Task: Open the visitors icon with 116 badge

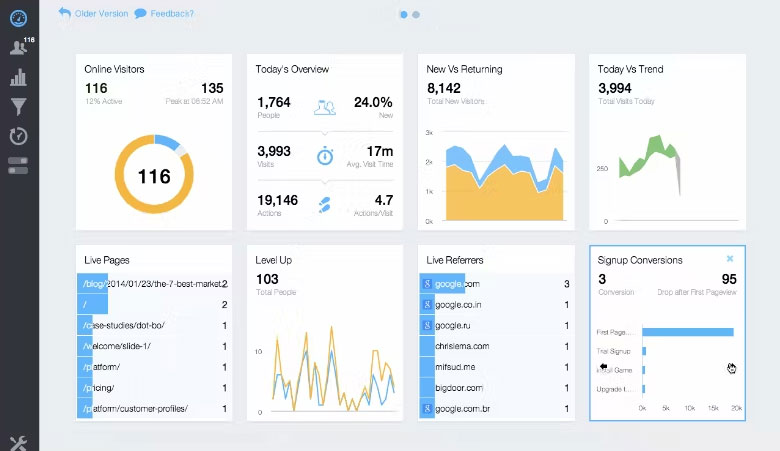Action: (20, 46)
